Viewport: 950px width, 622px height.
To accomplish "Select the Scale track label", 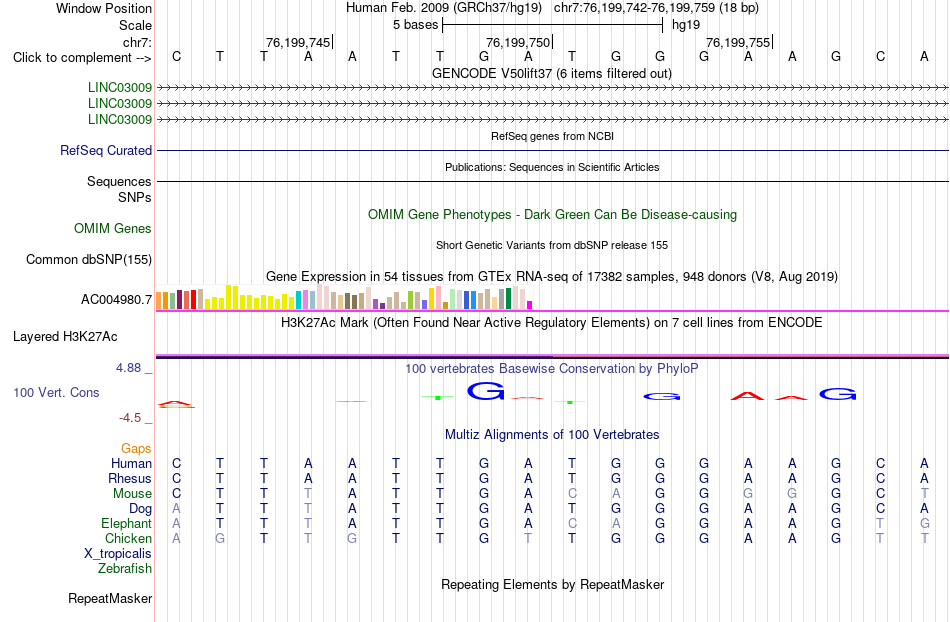I will 135,25.
